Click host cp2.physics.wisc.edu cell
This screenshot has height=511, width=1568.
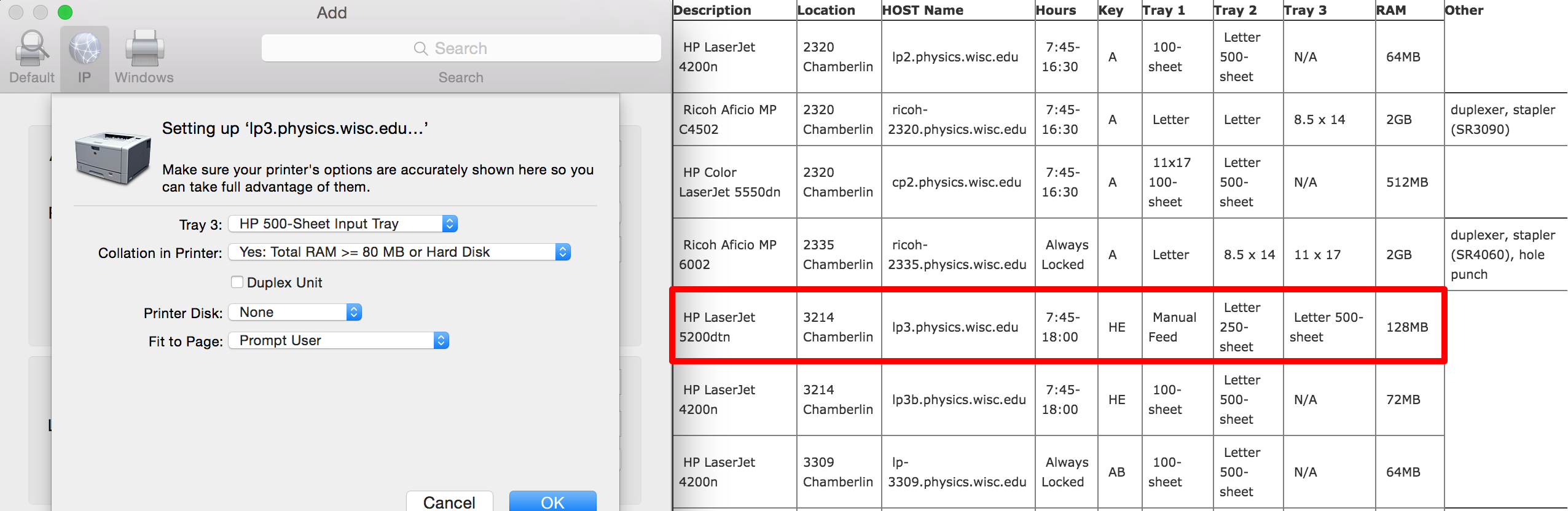coord(958,182)
